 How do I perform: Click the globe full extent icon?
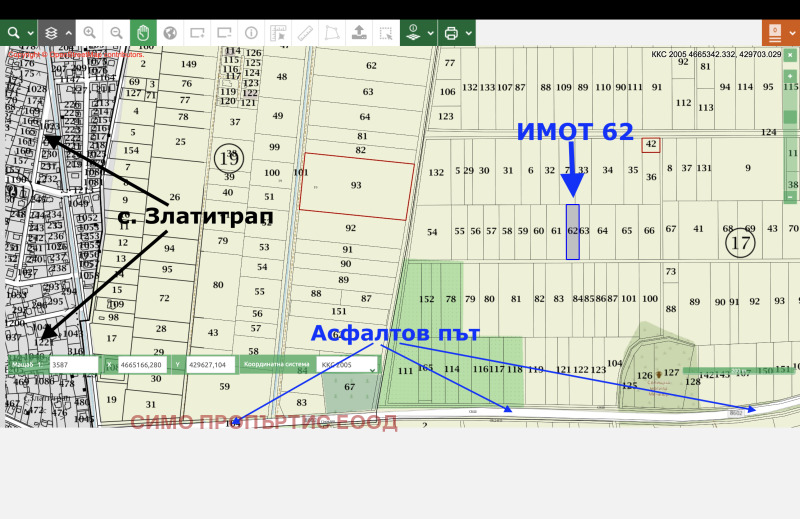click(x=170, y=33)
